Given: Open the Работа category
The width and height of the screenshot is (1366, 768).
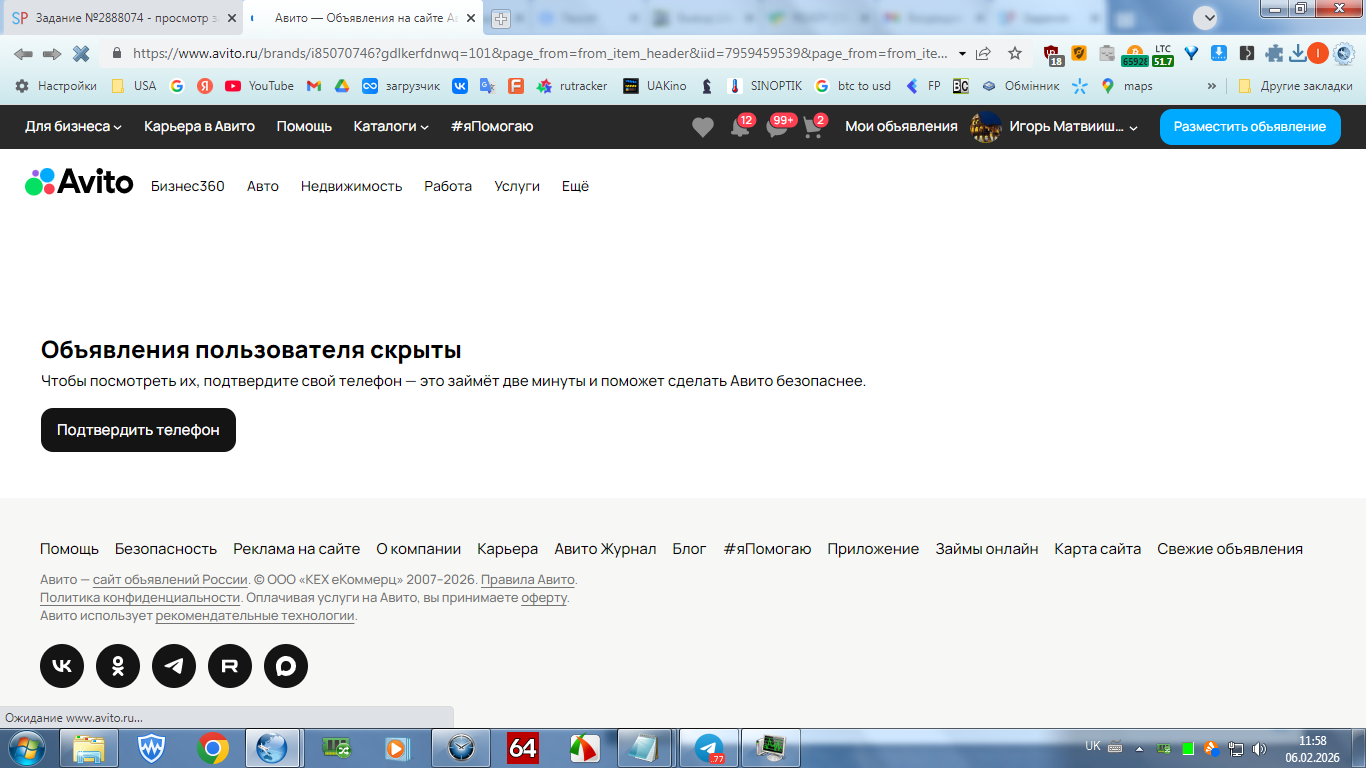Looking at the screenshot, I should pyautogui.click(x=448, y=186).
